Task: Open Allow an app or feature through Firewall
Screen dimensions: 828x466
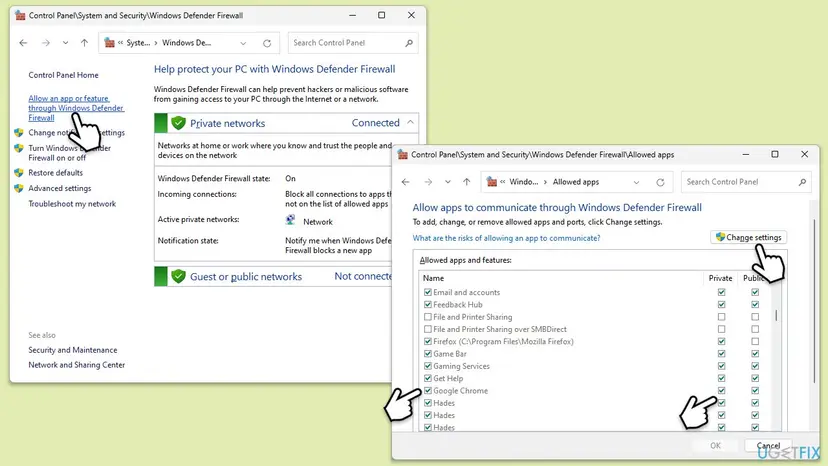Action: pyautogui.click(x=76, y=108)
